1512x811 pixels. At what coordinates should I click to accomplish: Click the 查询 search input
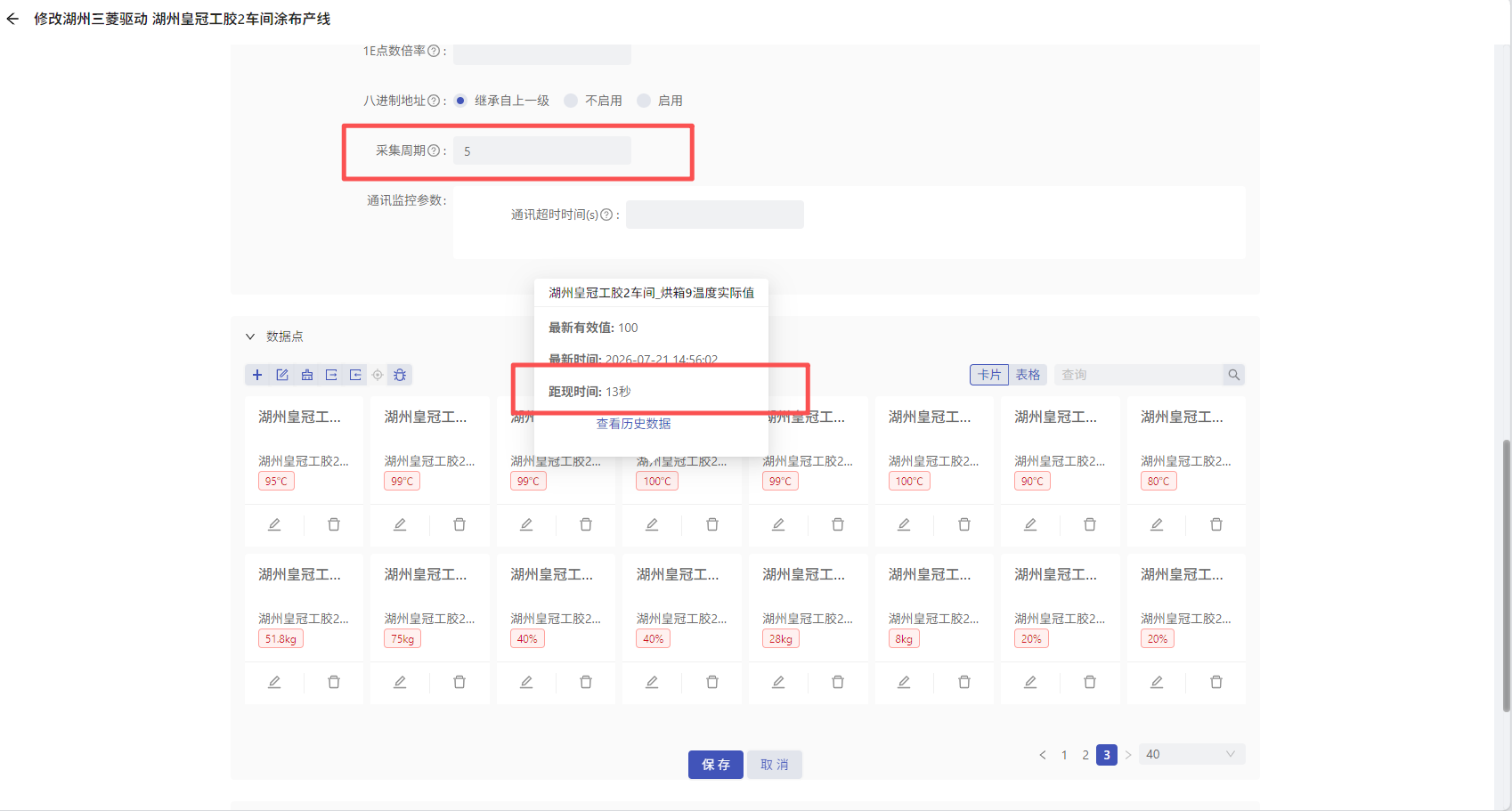click(x=1140, y=375)
